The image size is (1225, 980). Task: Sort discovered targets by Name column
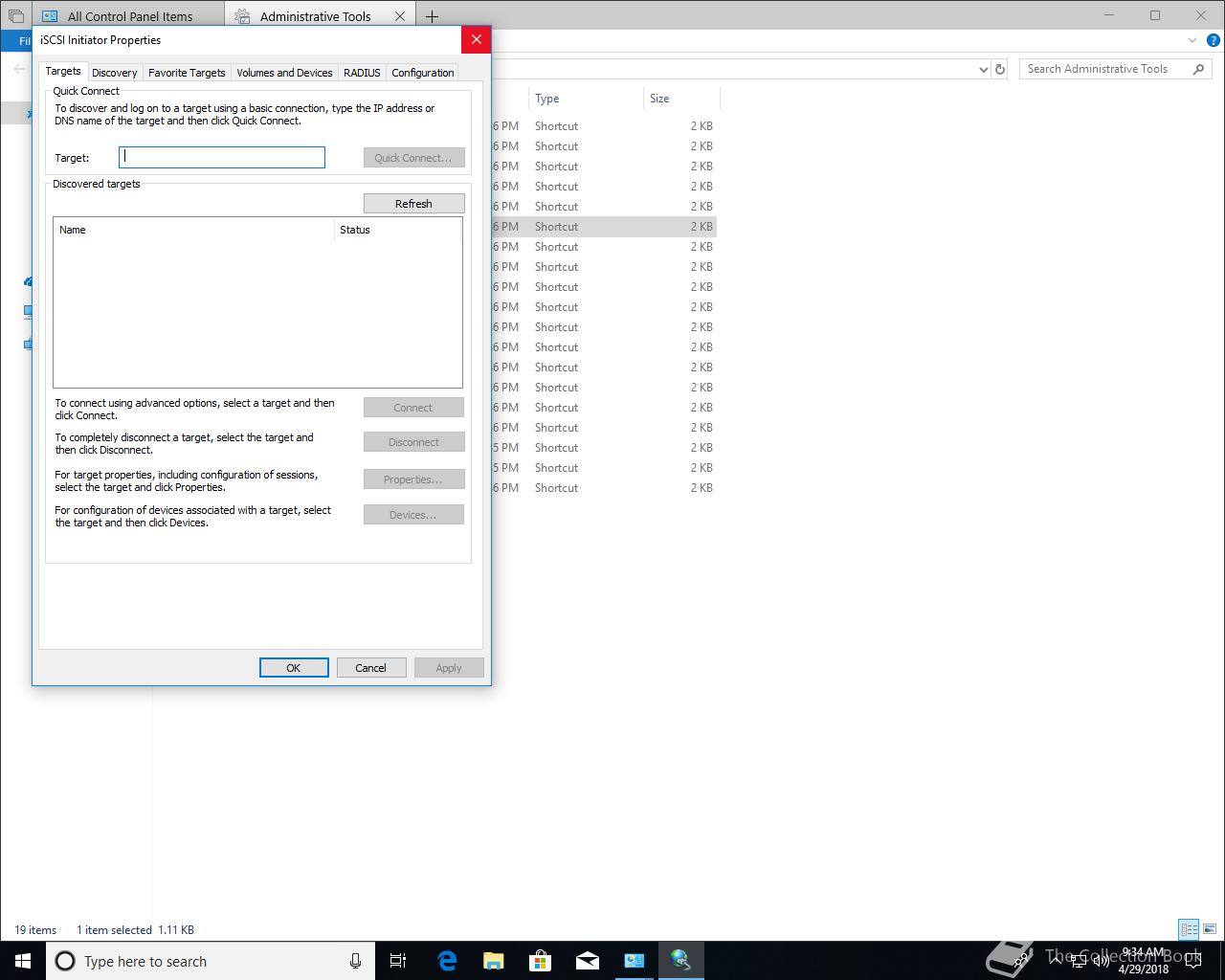[194, 230]
